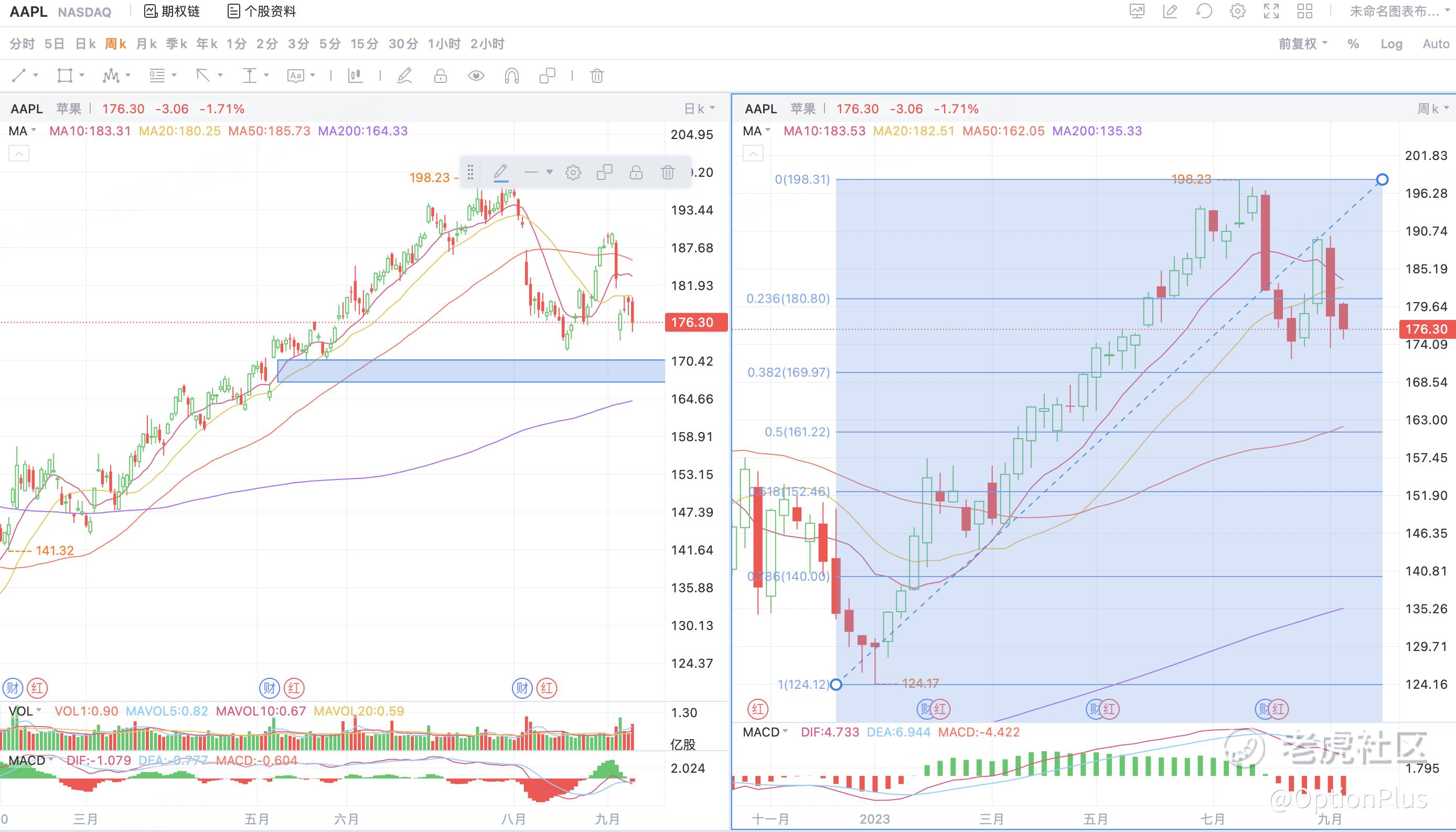This screenshot has height=832, width=1456.
Task: Click the Fibonacci top anchor point handle
Action: [1383, 179]
